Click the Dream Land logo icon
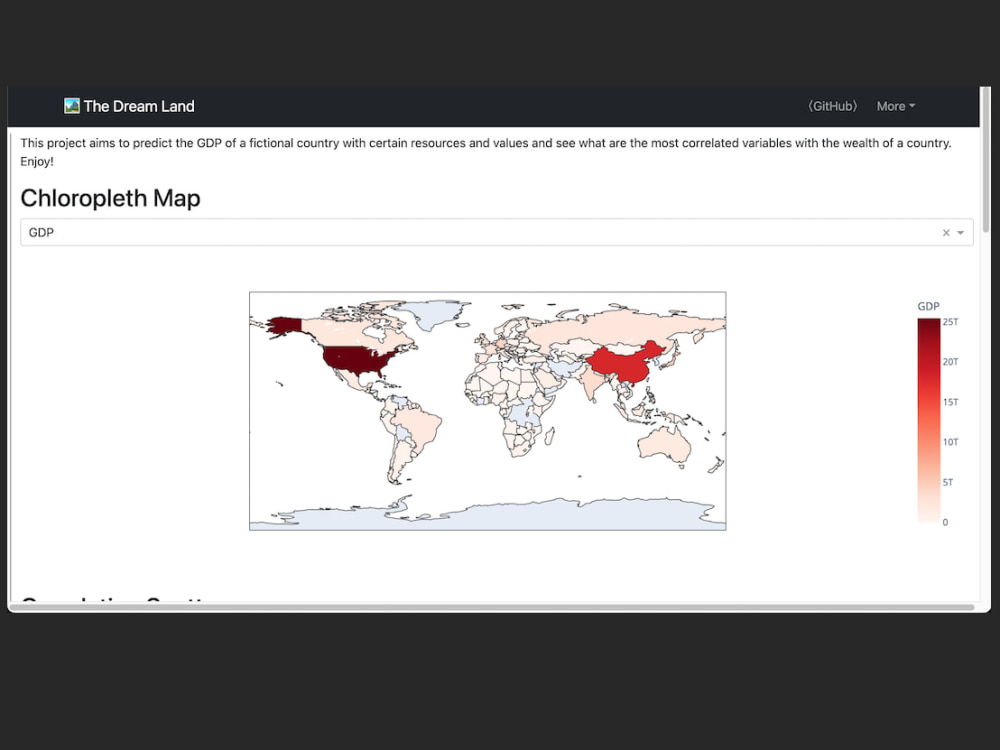Image resolution: width=1000 pixels, height=750 pixels. tap(71, 106)
